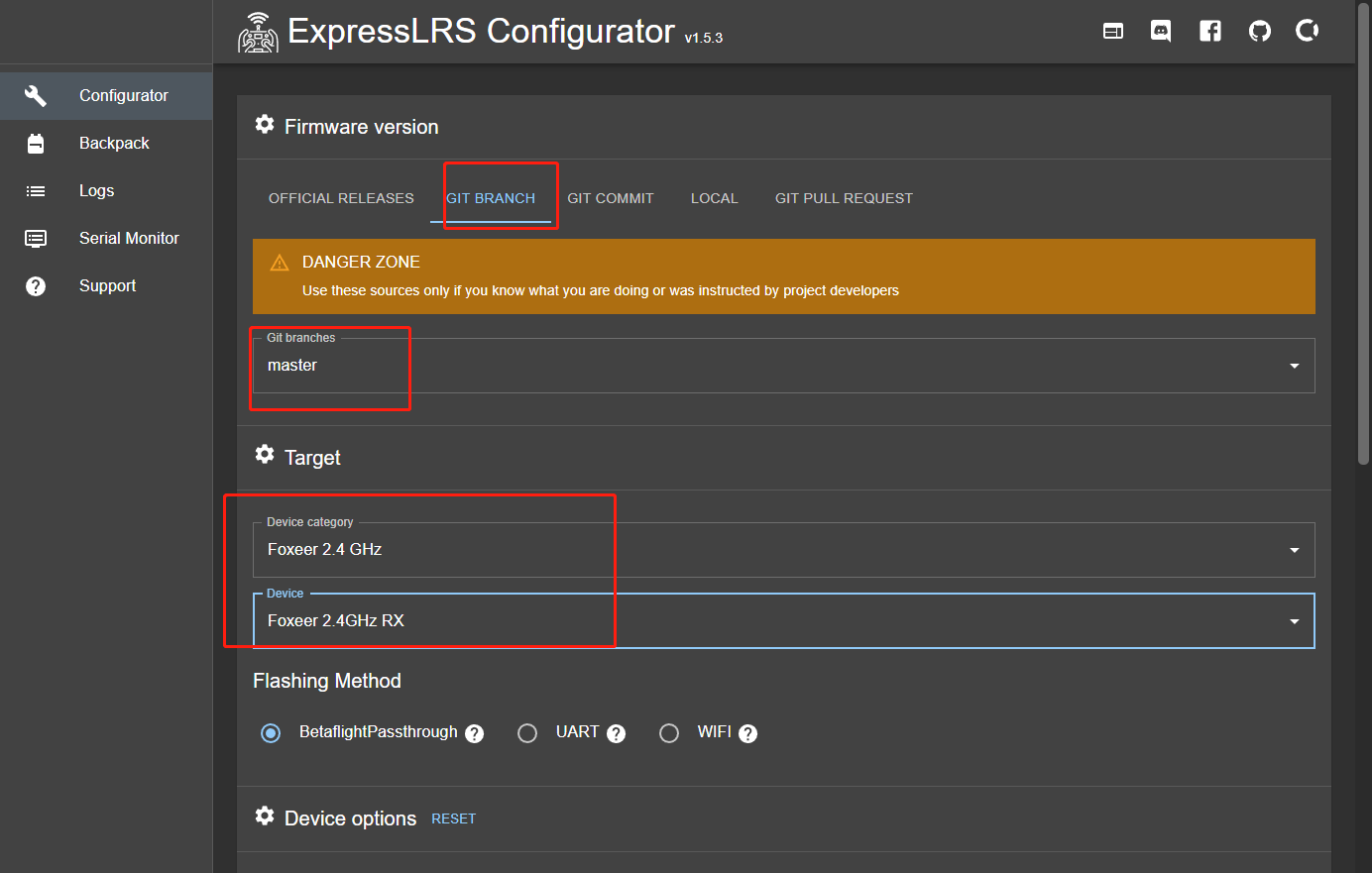Open the Serial Monitor page
1372x873 pixels.
pos(129,238)
